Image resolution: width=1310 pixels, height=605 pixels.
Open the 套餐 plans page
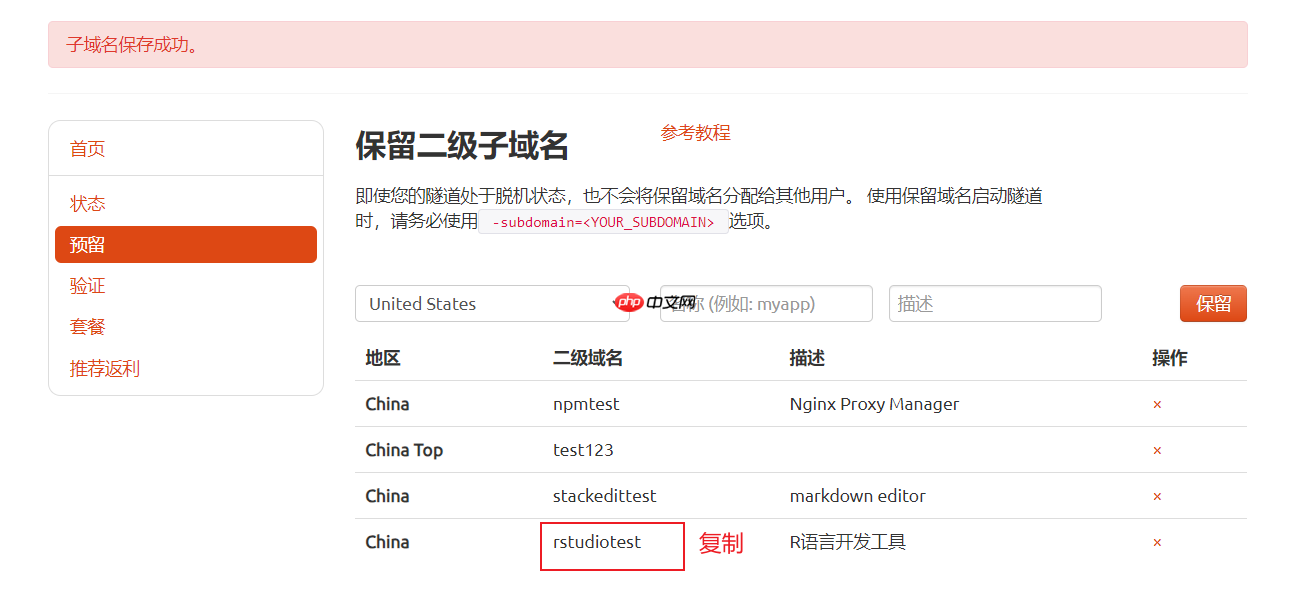pyautogui.click(x=87, y=326)
